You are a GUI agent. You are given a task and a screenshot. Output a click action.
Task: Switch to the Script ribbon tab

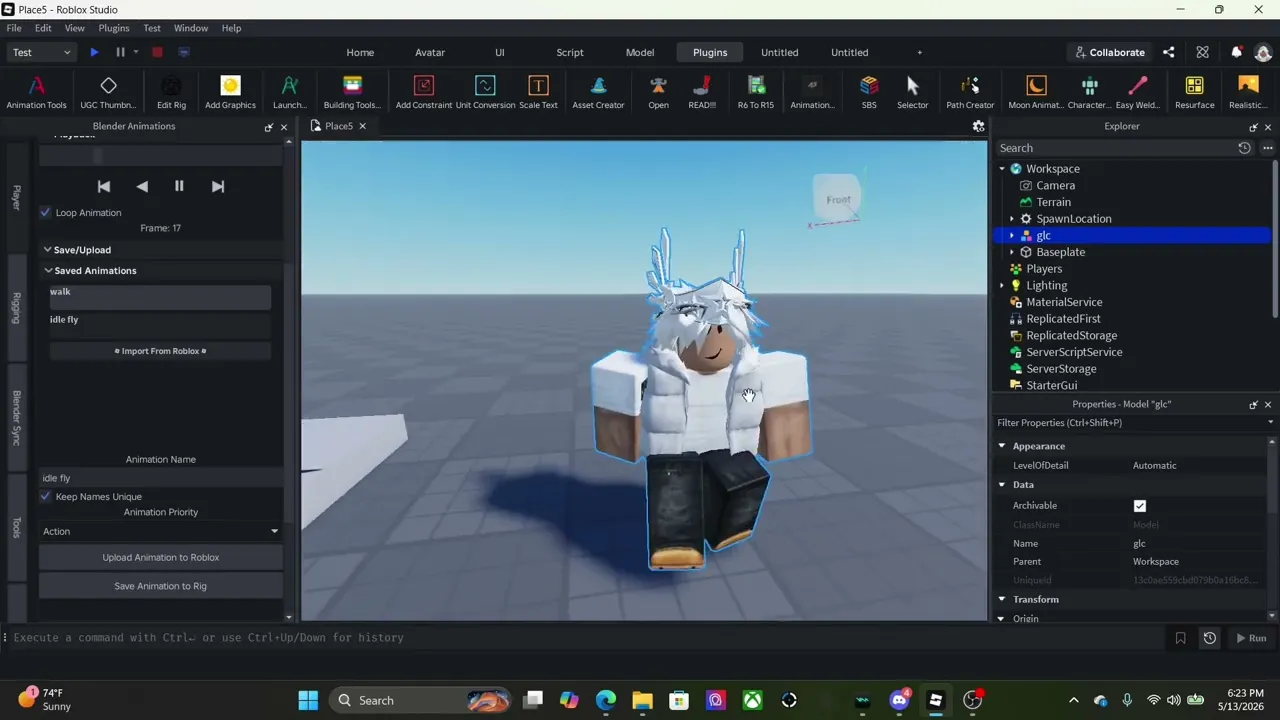pos(570,52)
